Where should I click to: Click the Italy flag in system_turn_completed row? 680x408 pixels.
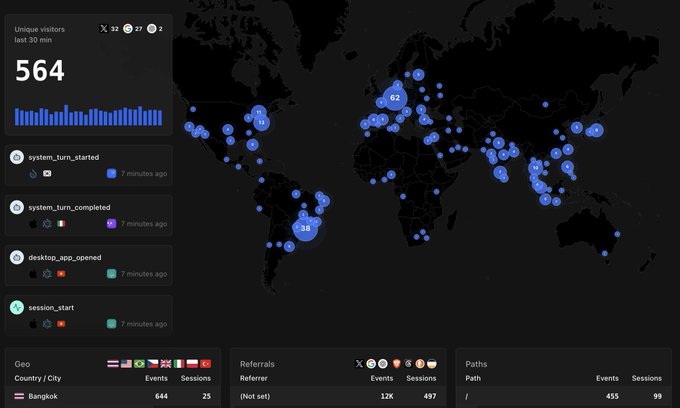(x=61, y=224)
